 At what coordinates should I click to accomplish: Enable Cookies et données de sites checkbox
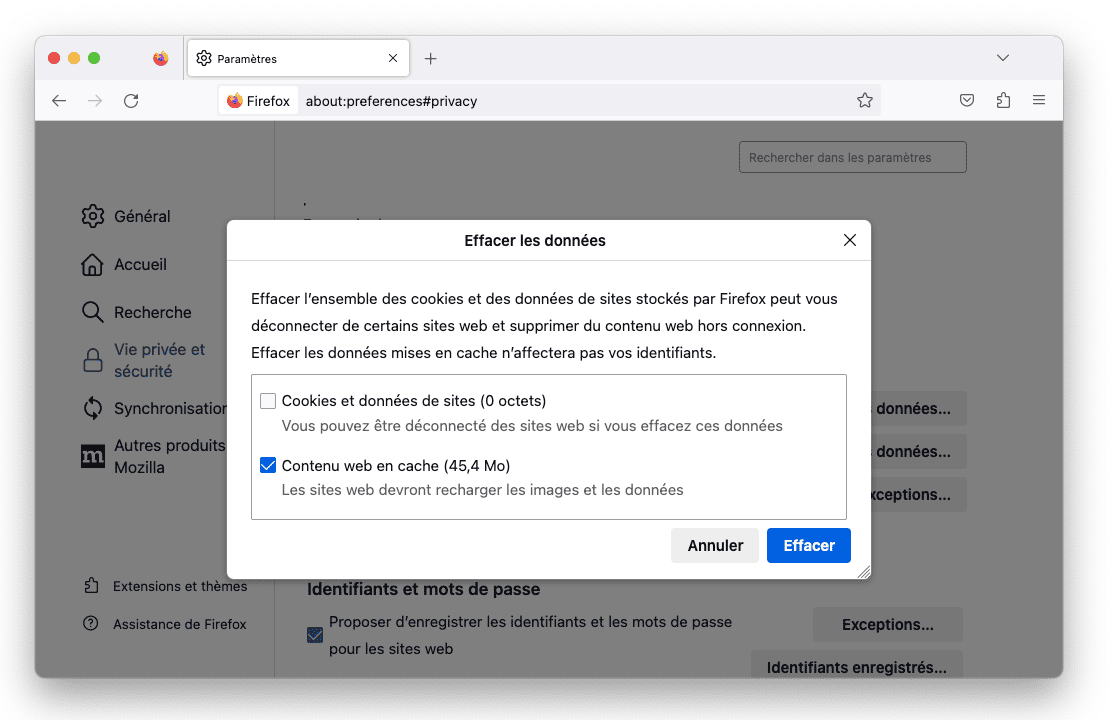tap(268, 401)
